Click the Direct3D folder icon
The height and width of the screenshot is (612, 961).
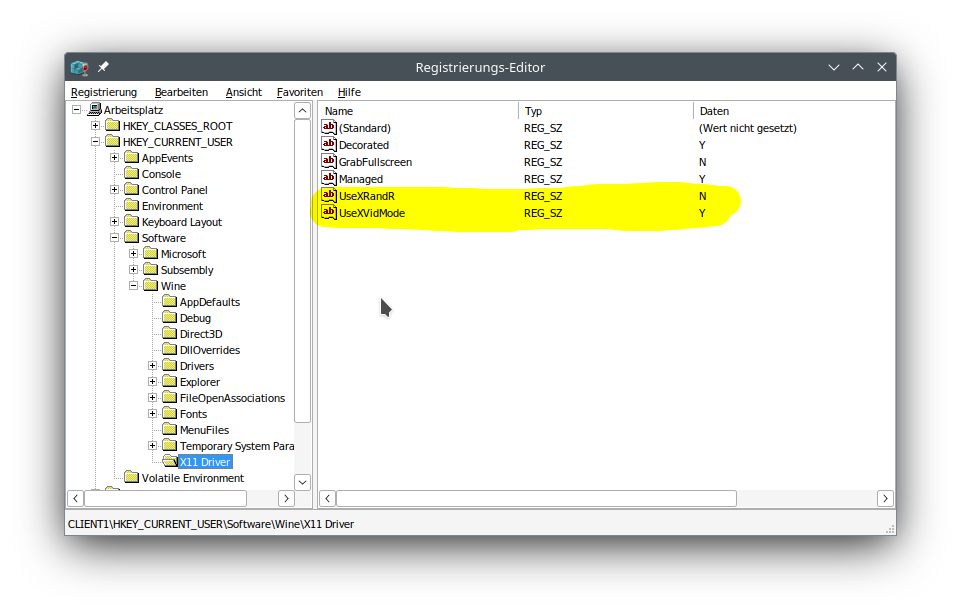(x=169, y=334)
